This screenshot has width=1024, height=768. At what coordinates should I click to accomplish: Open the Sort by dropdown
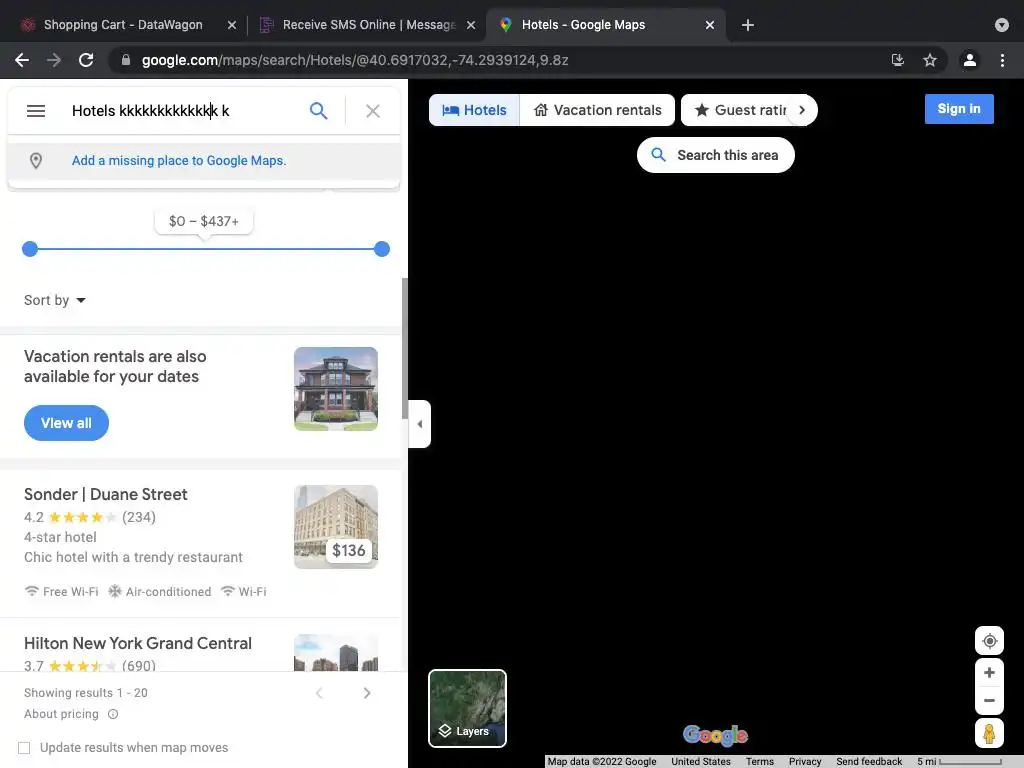(55, 300)
